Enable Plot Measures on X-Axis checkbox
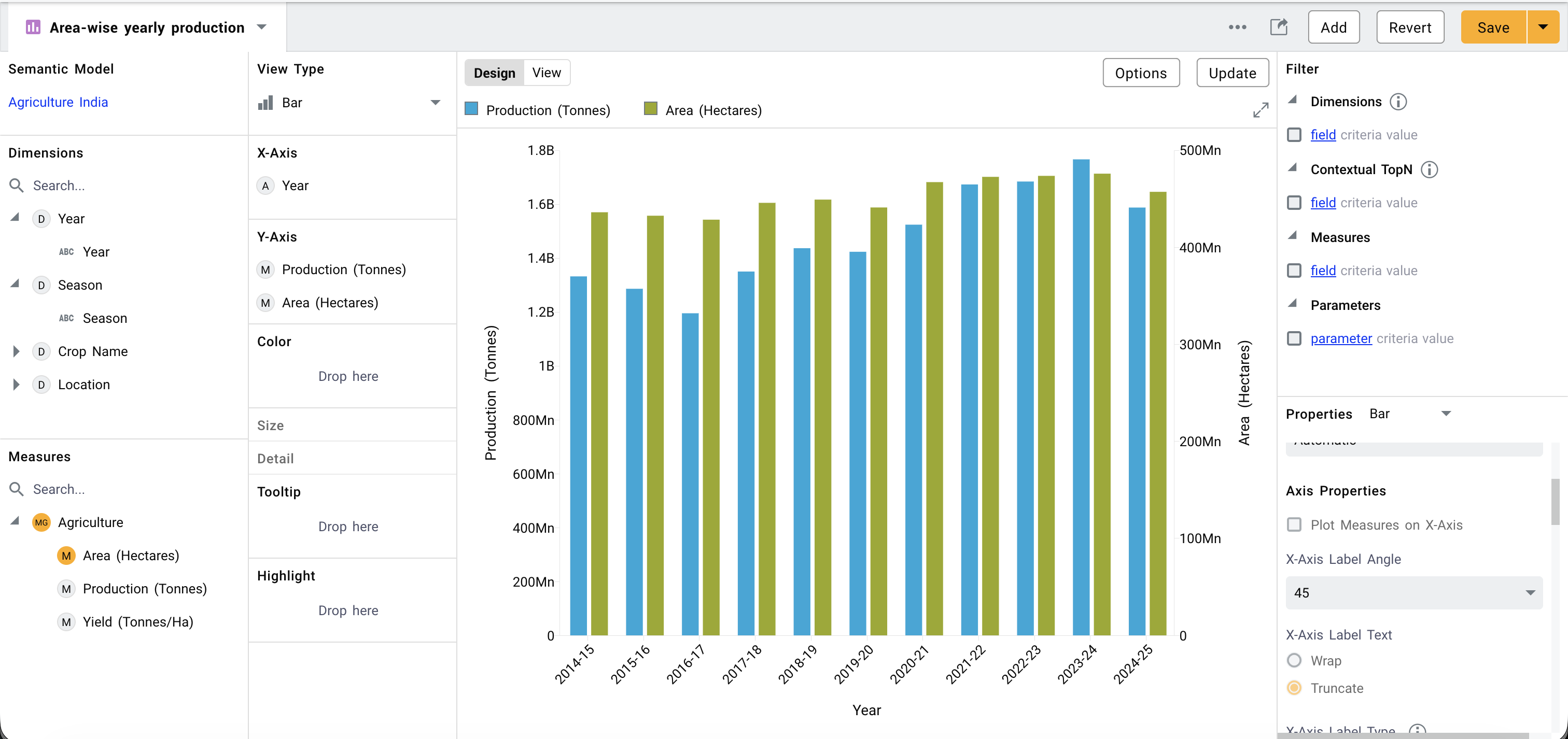1568x739 pixels. tap(1294, 525)
